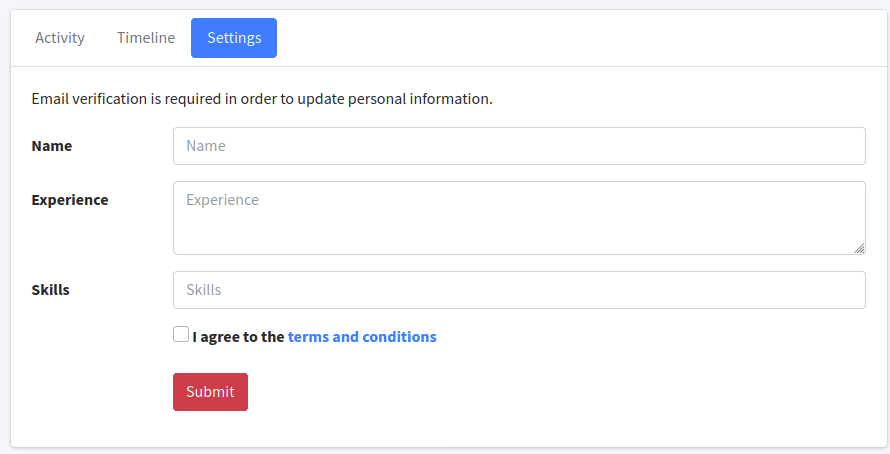Select the active Settings tab
This screenshot has height=454, width=890.
point(234,38)
